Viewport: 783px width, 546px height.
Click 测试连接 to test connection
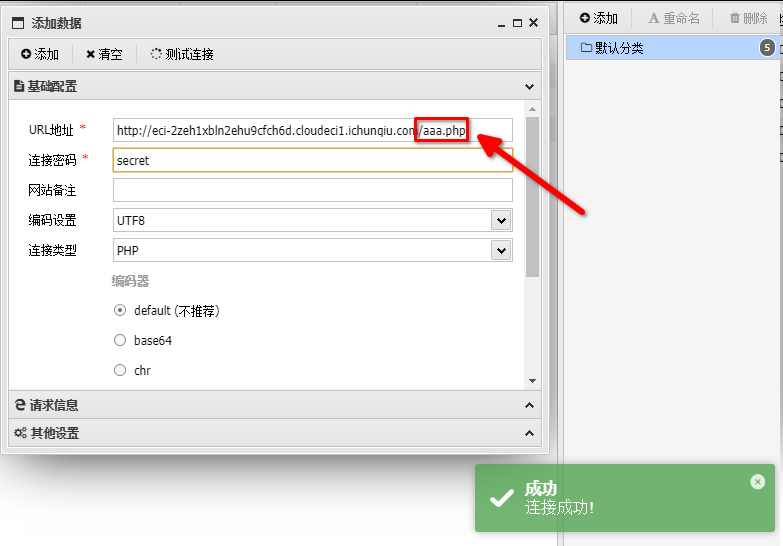point(182,55)
